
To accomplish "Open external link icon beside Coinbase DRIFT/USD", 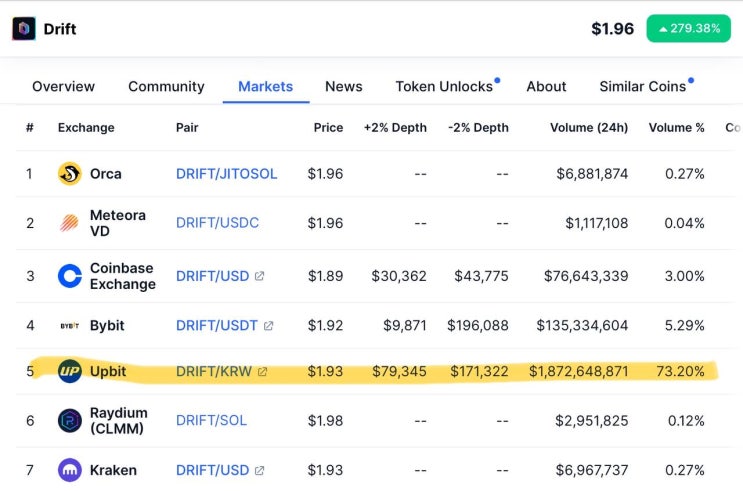I will [259, 276].
